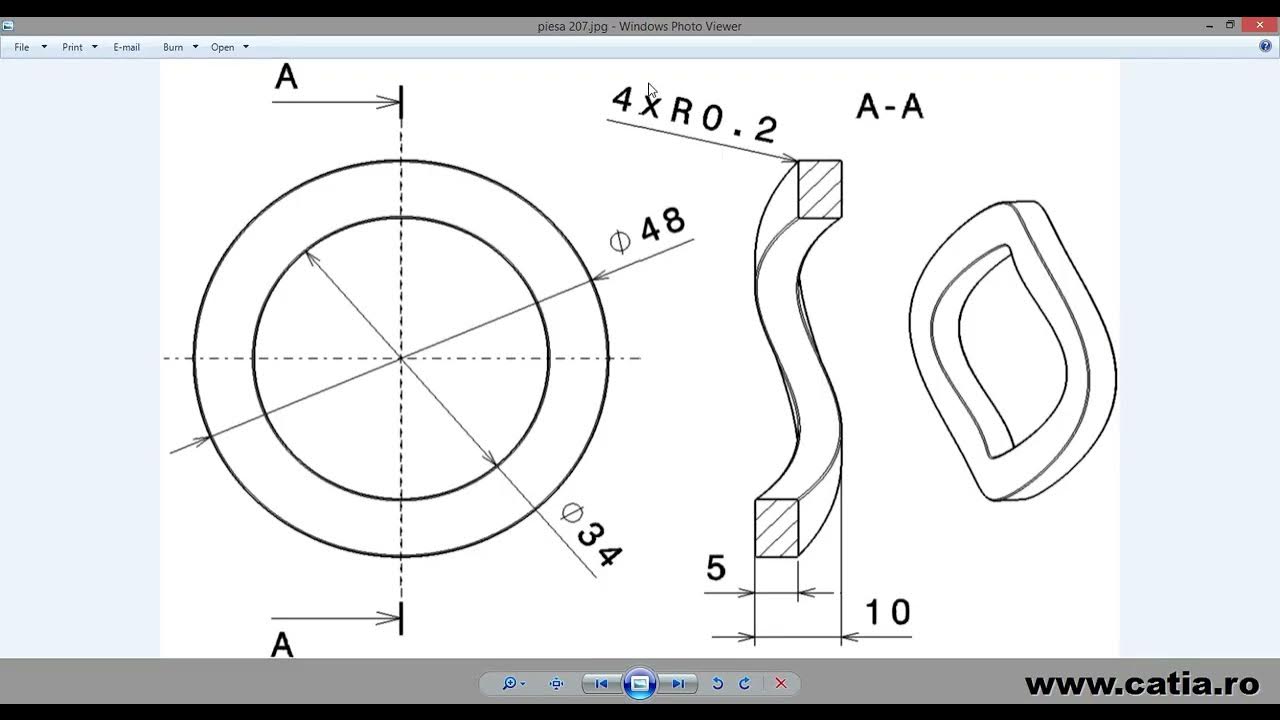Click the Help question mark icon
Image resolution: width=1280 pixels, height=720 pixels.
[1266, 46]
